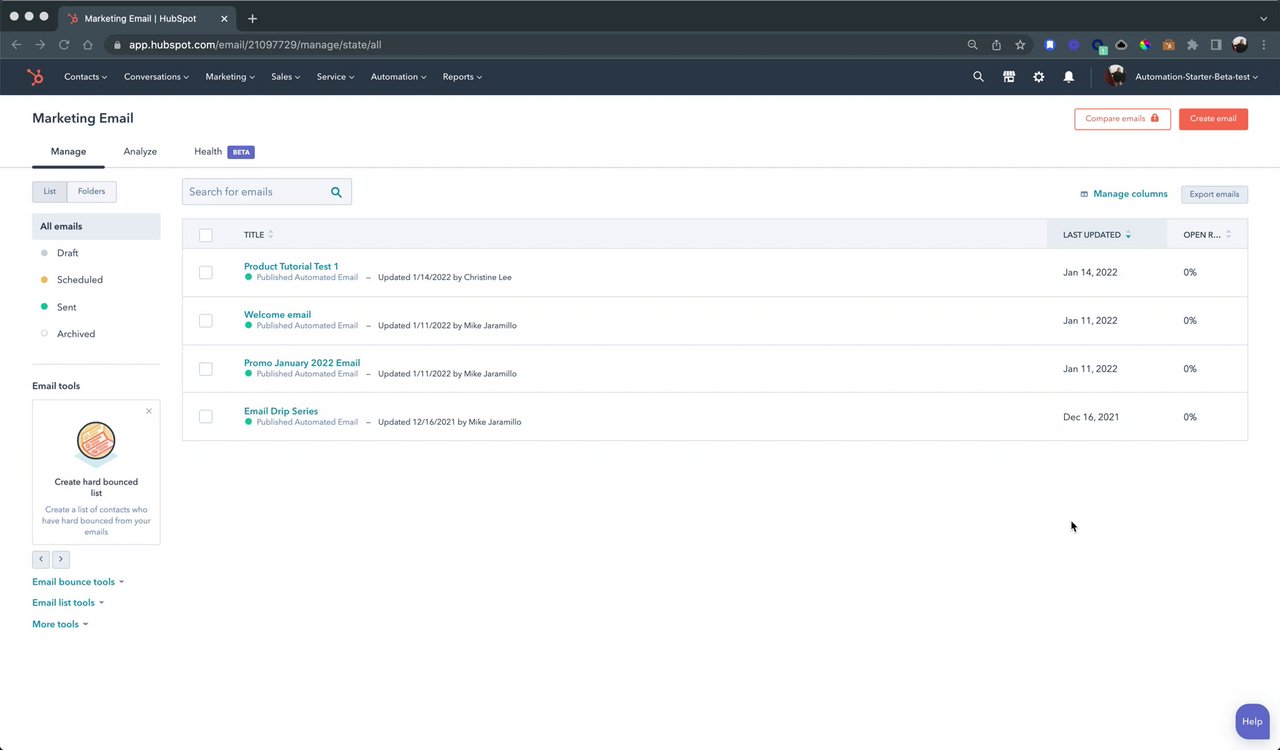Sort by Last Updated column

point(1097,235)
